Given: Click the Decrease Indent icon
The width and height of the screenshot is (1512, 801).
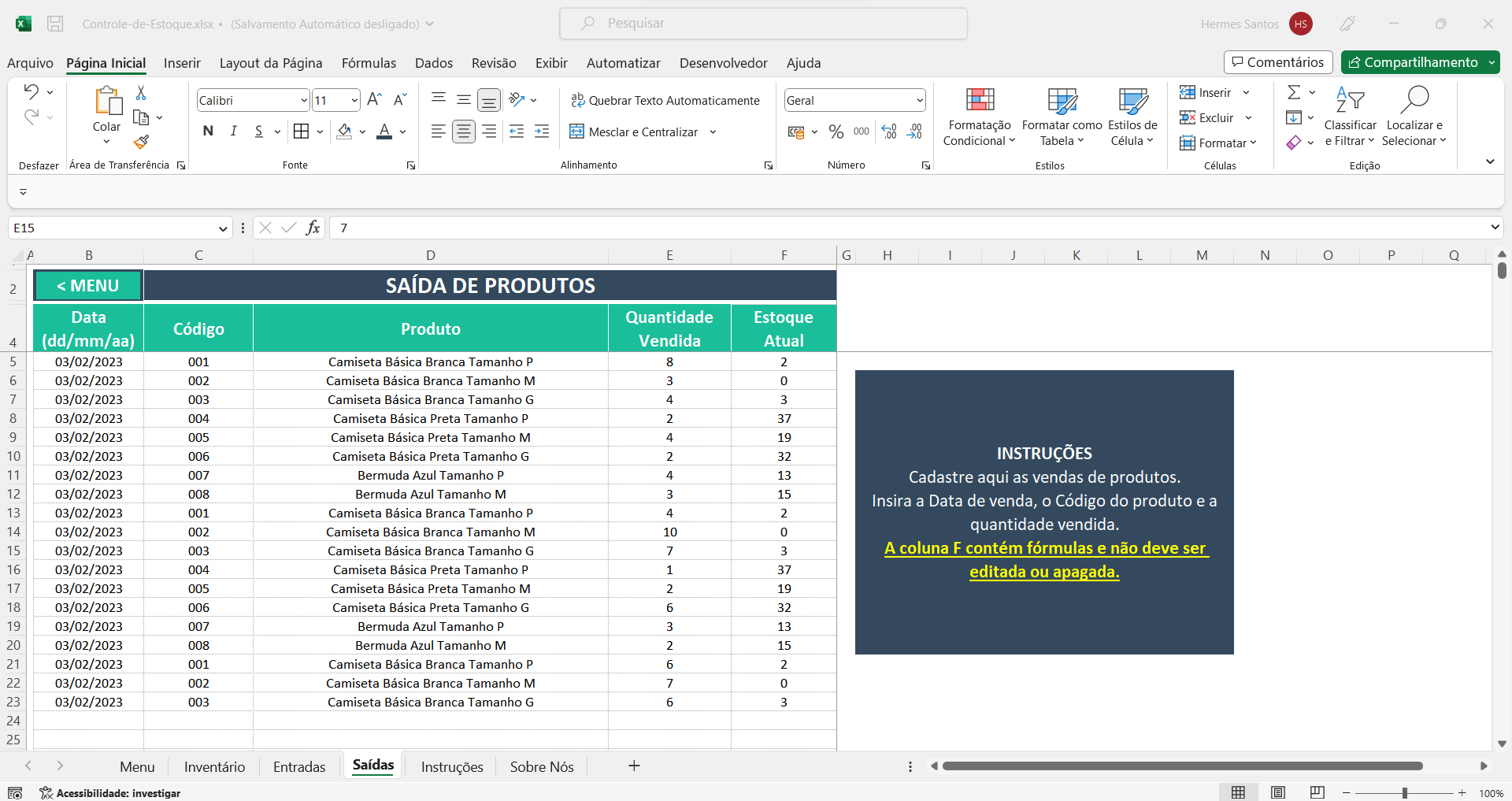Looking at the screenshot, I should point(517,132).
